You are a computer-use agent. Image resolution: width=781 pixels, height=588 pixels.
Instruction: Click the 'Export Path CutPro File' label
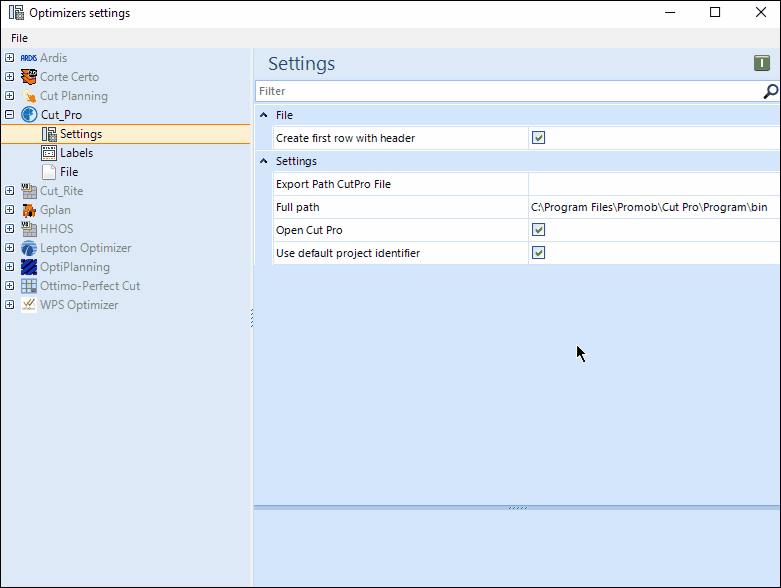tap(333, 184)
